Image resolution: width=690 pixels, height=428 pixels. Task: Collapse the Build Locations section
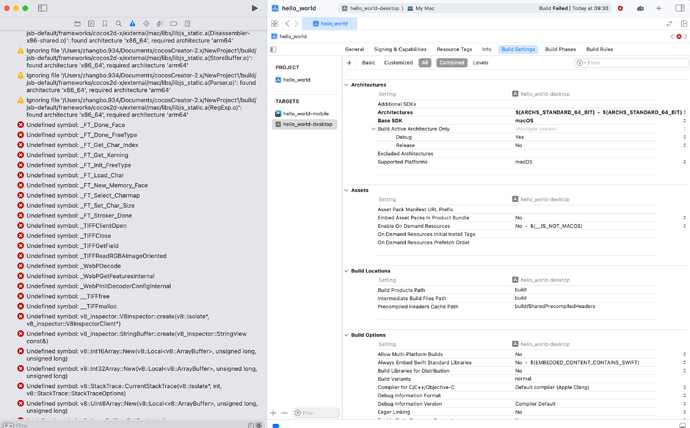346,271
